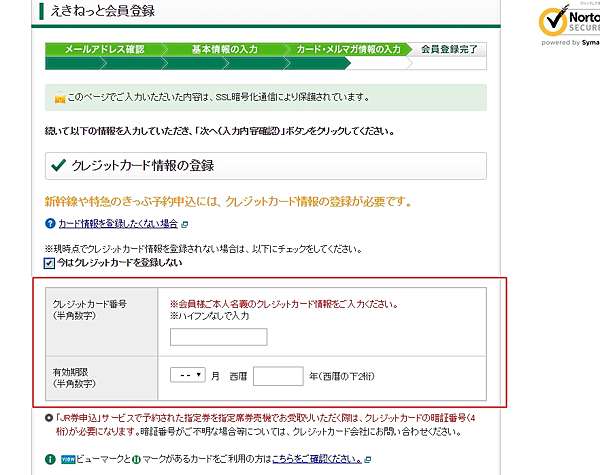Open the カード情報を登録したくない場合 link
The image size is (600, 475).
[118, 224]
